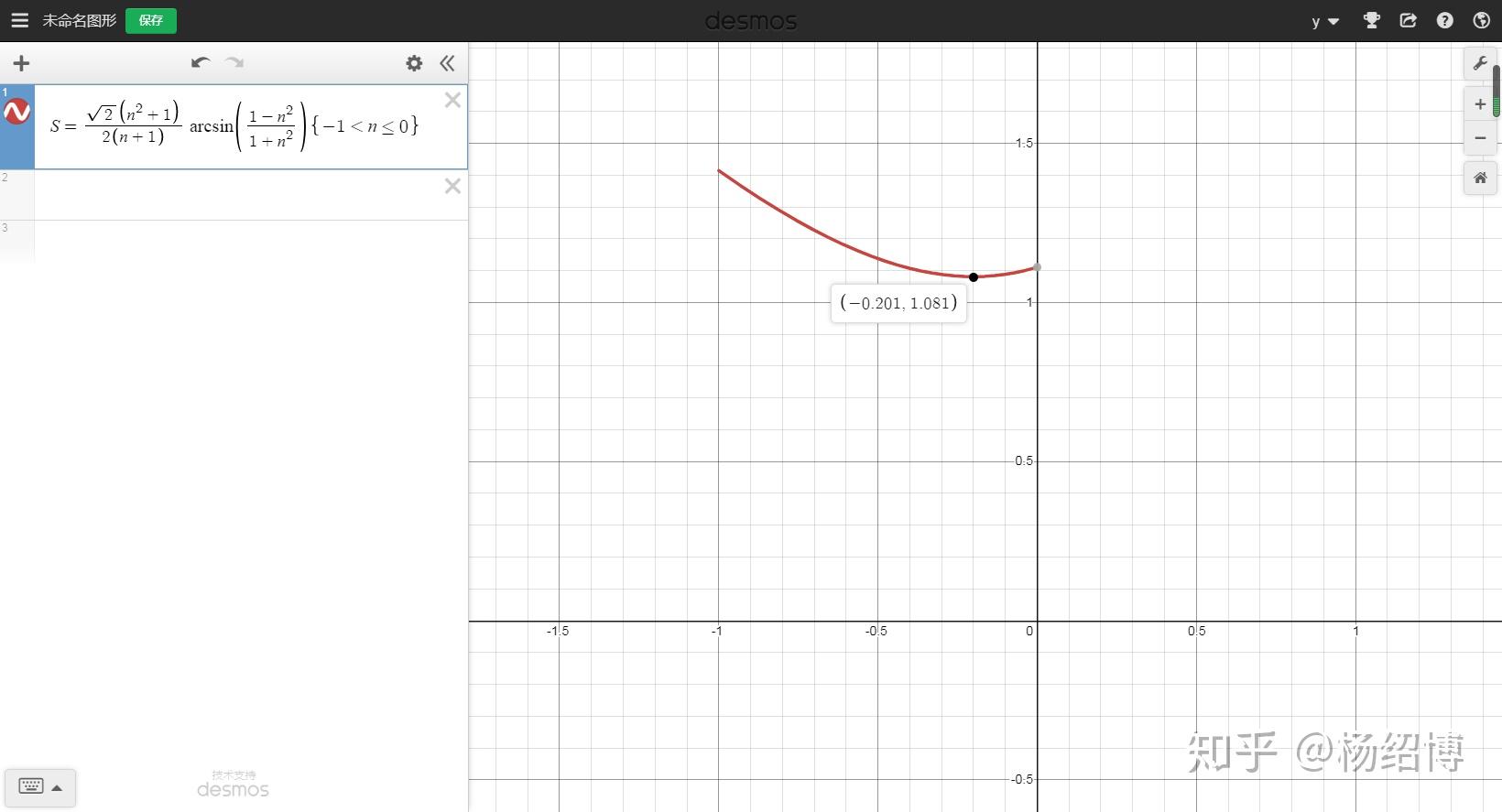Open the help menu

(x=1445, y=20)
